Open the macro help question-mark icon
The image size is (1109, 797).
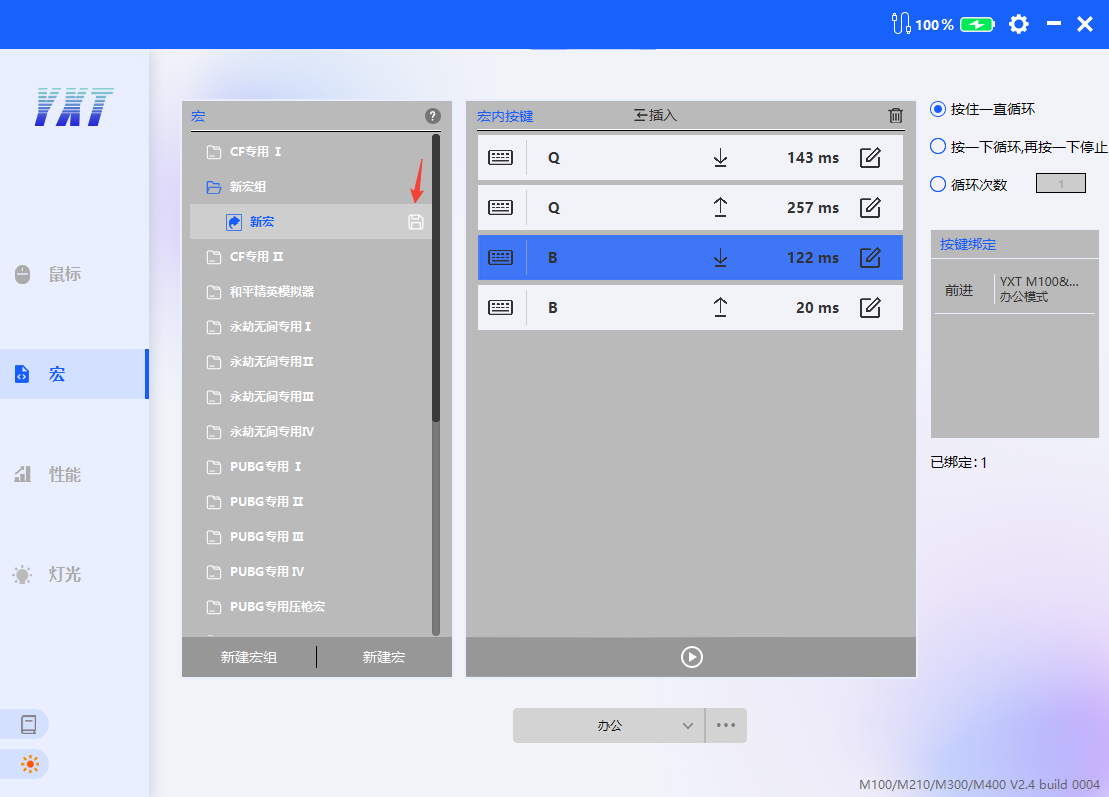click(433, 116)
